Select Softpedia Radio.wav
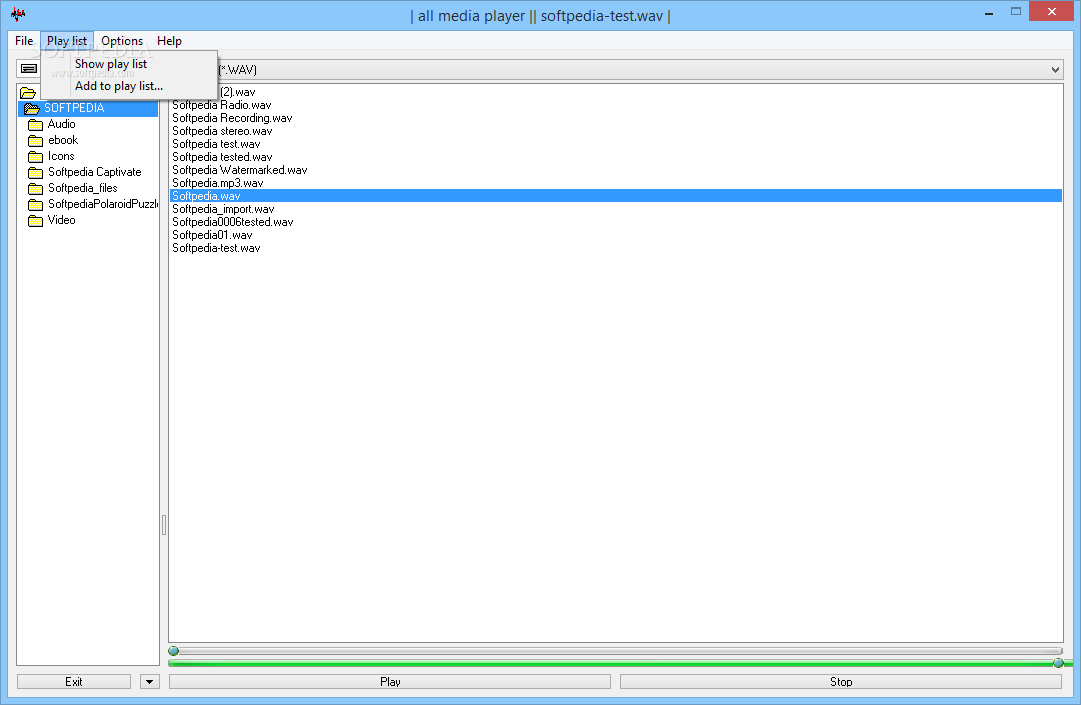 click(x=221, y=105)
